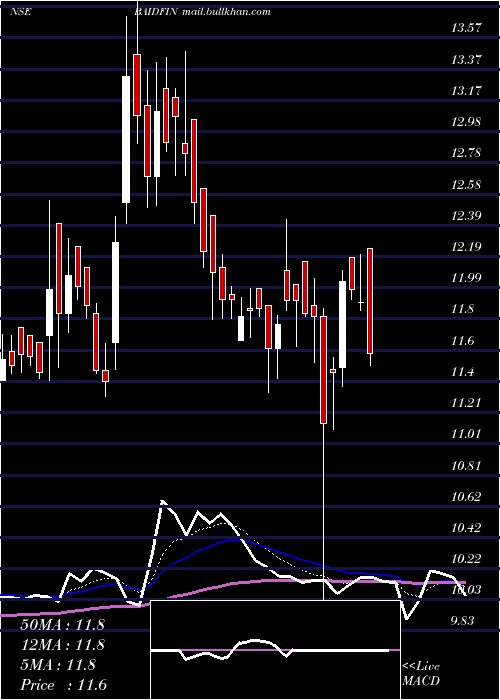Click the 12.58 price level label
500x700 pixels.
[x=466, y=184]
